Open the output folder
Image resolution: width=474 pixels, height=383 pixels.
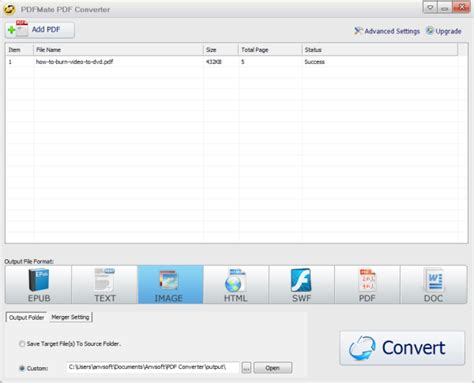(273, 368)
